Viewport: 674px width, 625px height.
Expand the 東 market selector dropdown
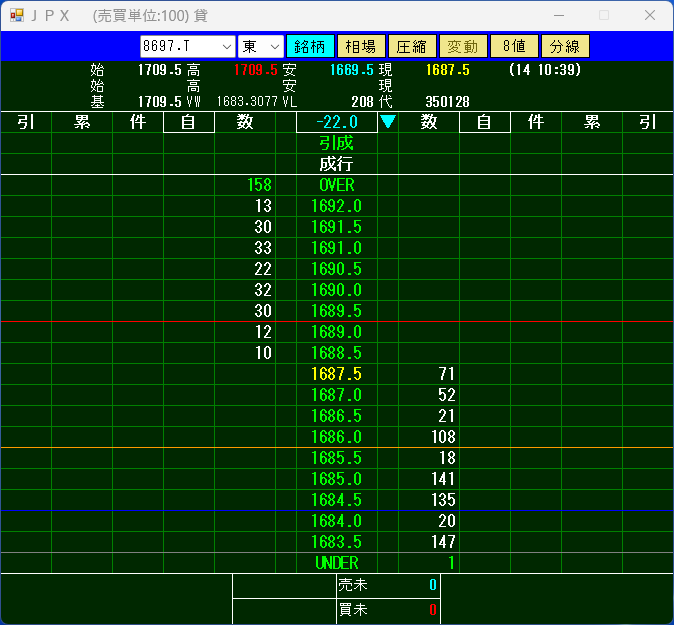(273, 47)
